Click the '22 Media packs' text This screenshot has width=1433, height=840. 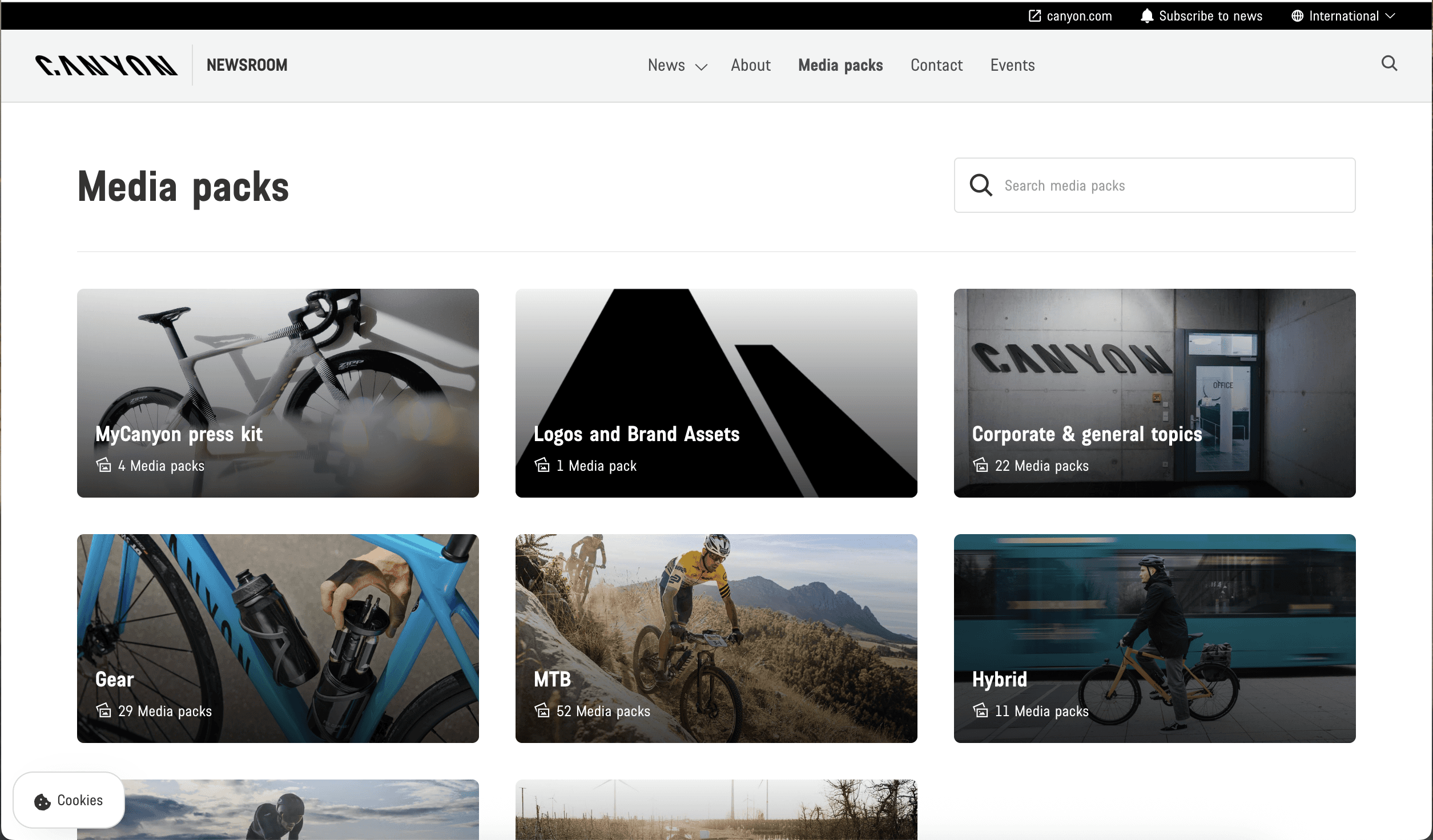[x=1041, y=466]
